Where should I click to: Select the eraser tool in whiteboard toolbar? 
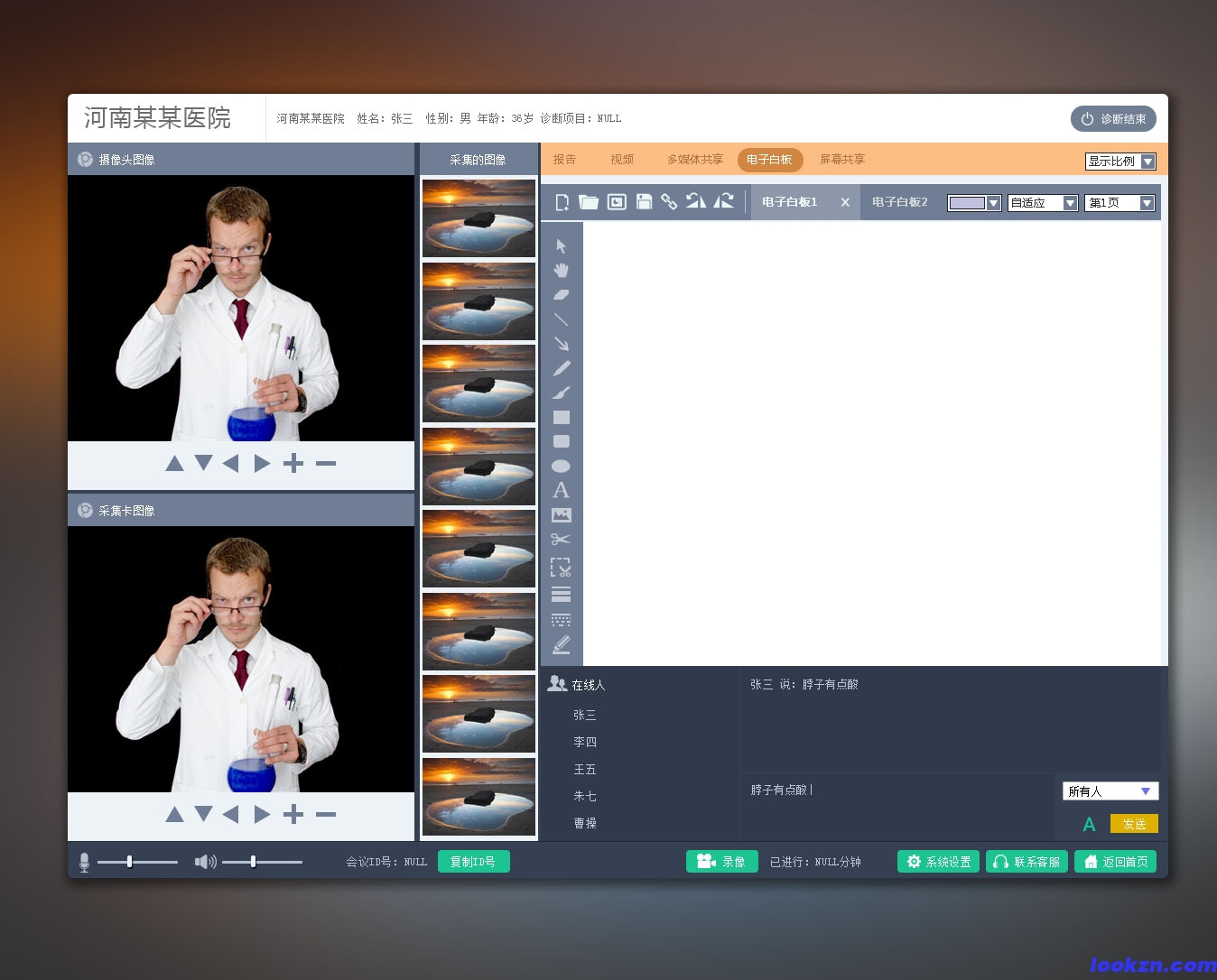pyautogui.click(x=561, y=294)
